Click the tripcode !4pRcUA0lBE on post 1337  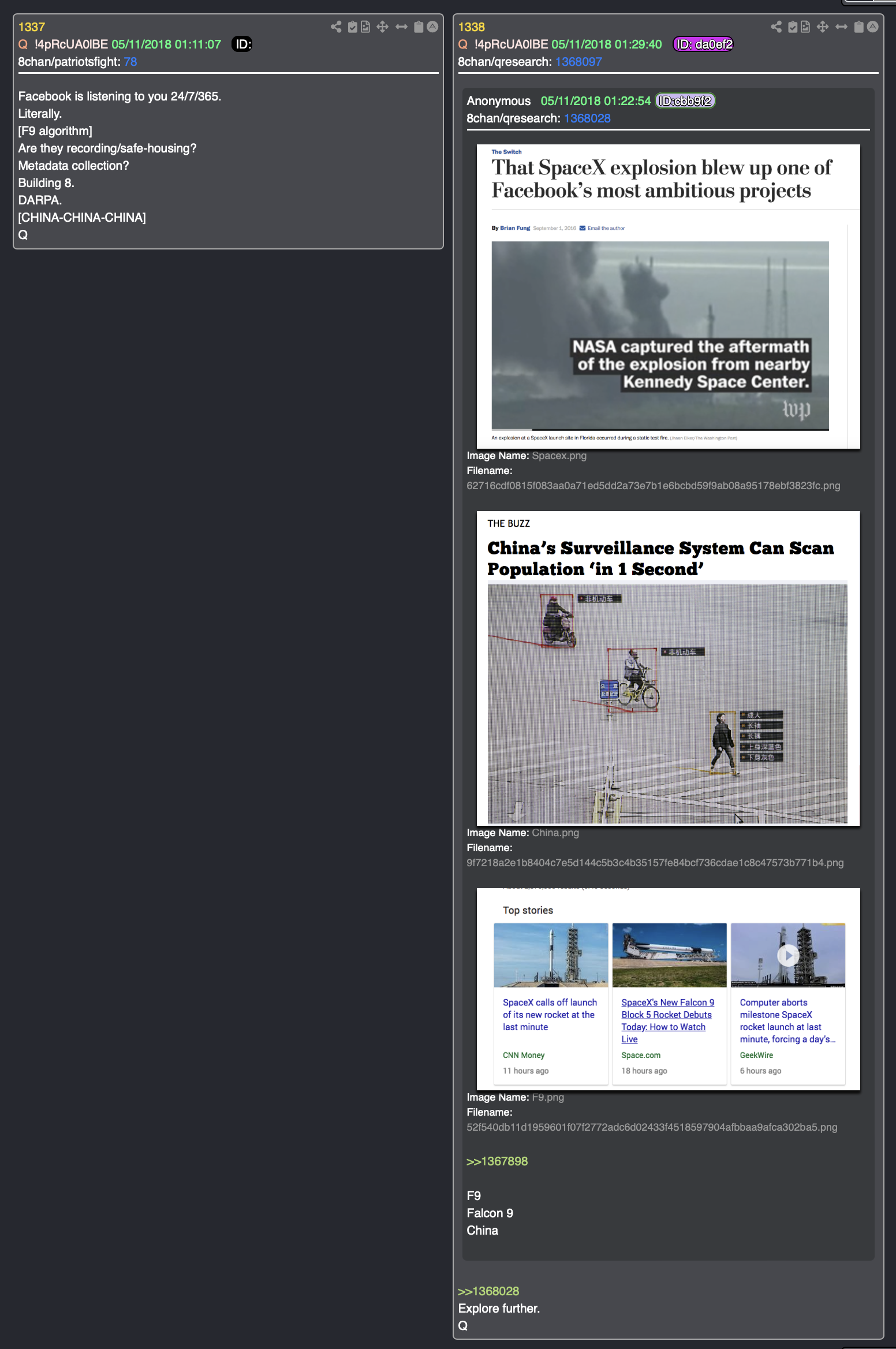coord(71,44)
